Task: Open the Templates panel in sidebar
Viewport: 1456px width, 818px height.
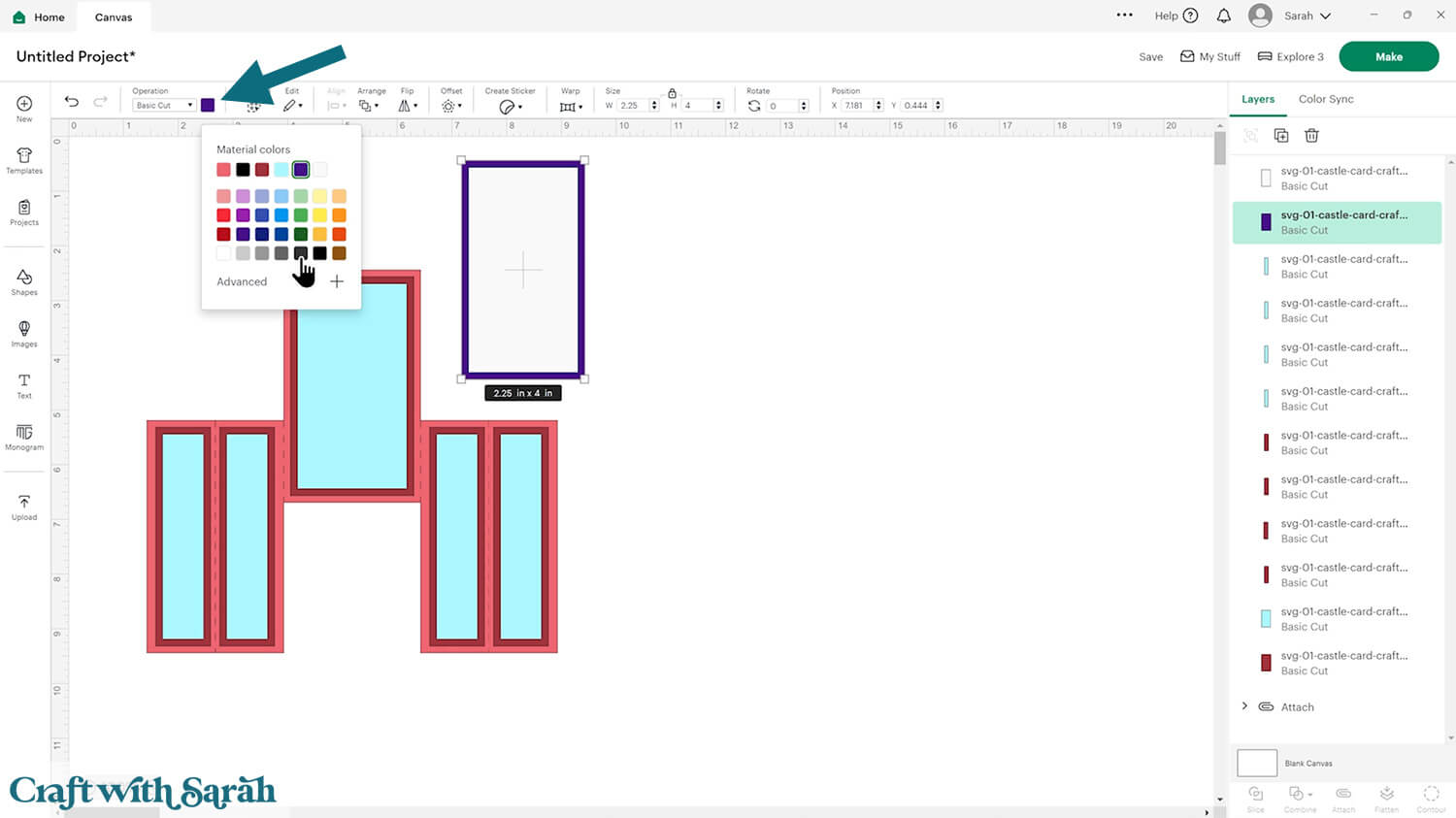Action: coord(24,160)
